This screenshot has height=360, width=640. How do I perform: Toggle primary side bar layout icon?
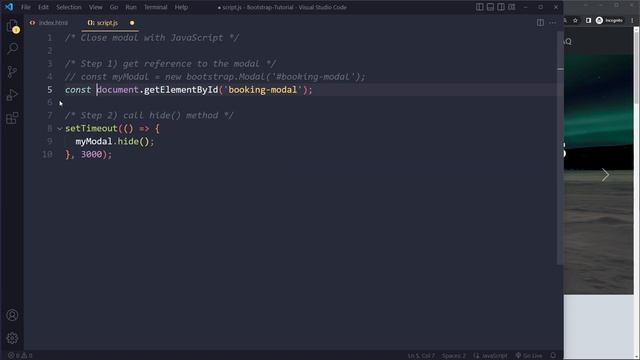480,7
